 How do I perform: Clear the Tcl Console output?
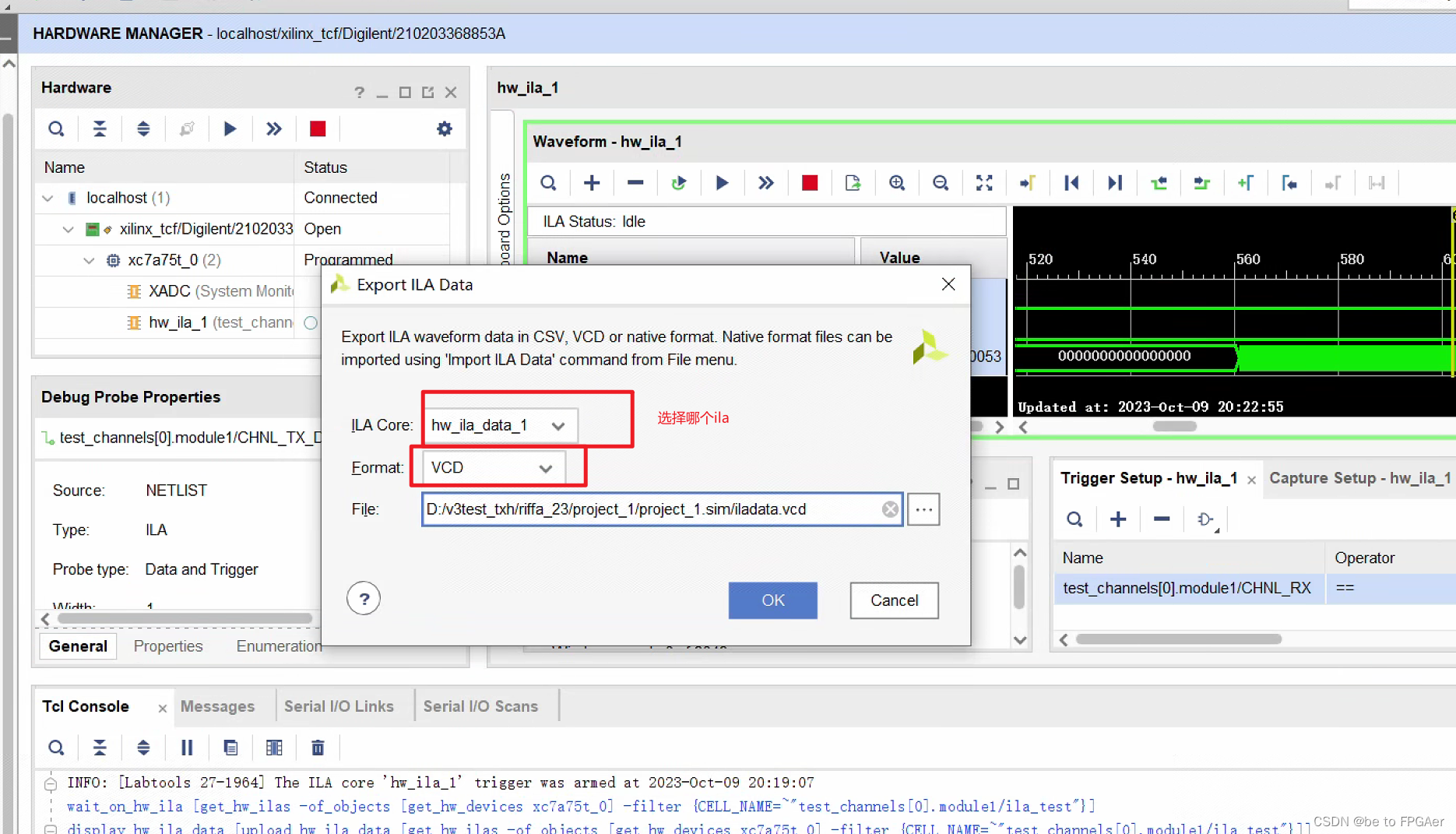click(x=318, y=747)
